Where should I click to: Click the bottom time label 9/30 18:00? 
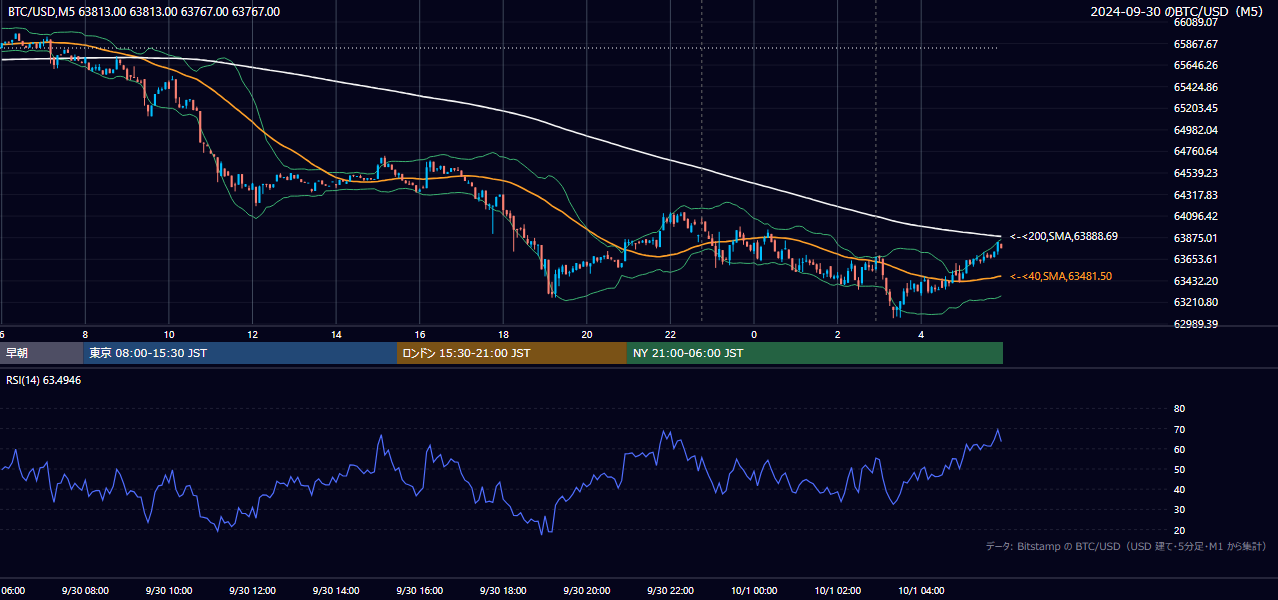(x=503, y=591)
